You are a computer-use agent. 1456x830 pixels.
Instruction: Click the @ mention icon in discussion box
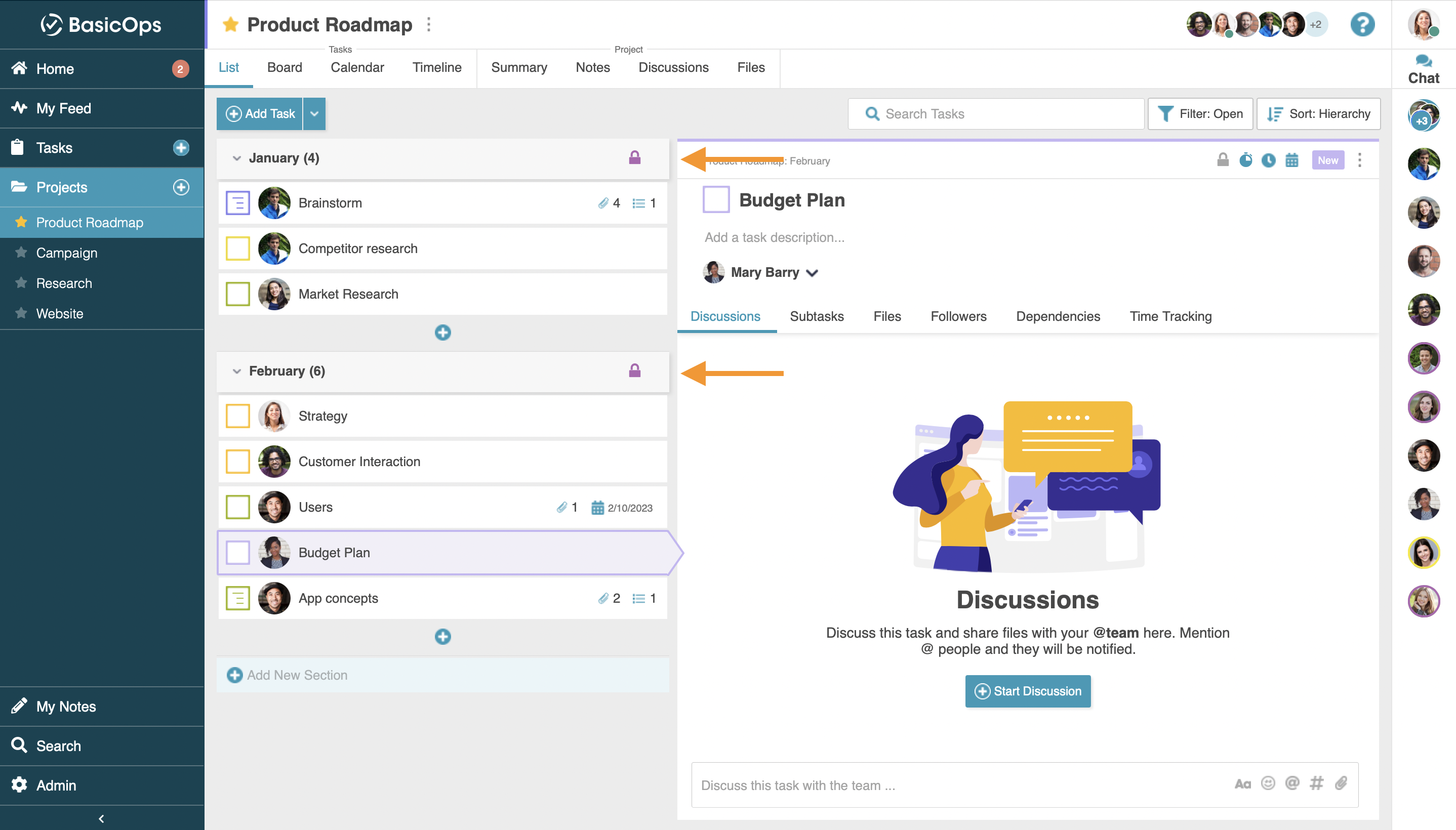pos(1292,783)
